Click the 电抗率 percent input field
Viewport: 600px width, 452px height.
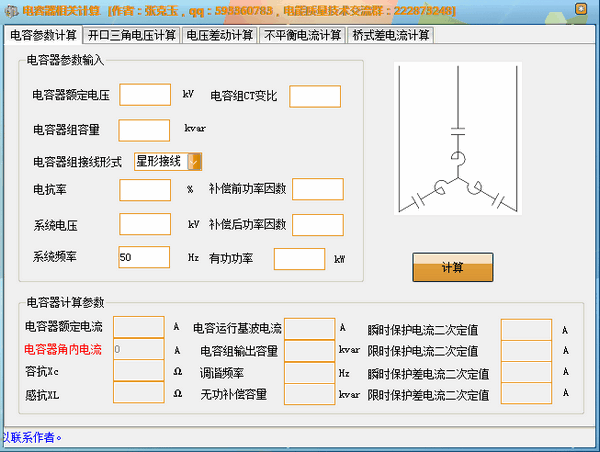(x=145, y=190)
